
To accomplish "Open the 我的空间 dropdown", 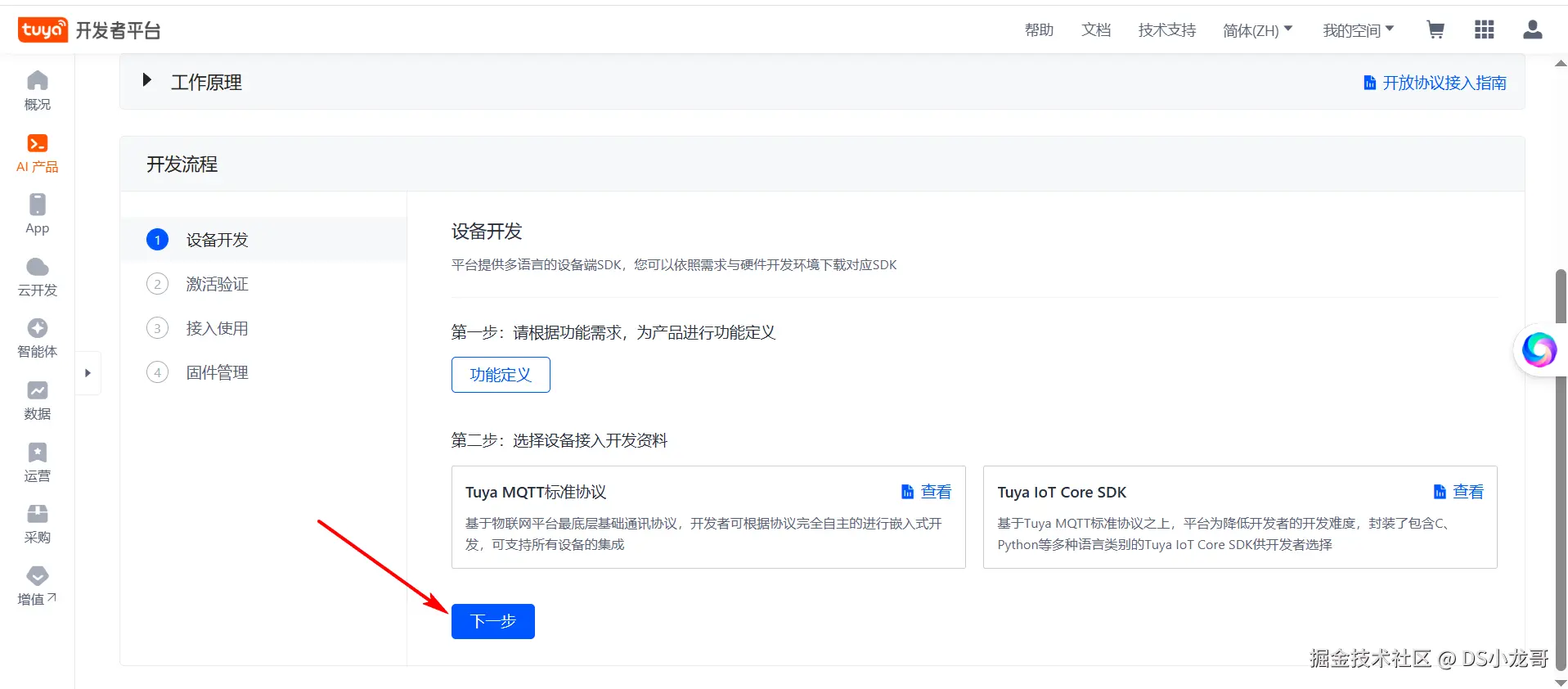I will 1359,30.
